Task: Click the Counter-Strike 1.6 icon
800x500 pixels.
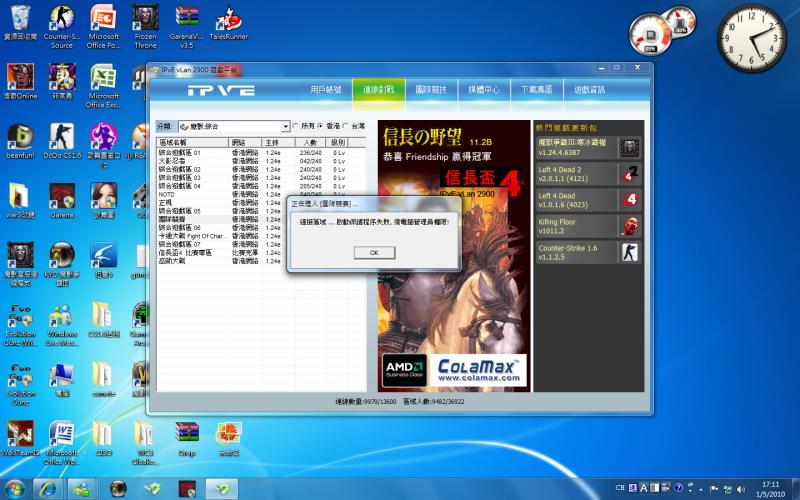Action: (x=629, y=251)
